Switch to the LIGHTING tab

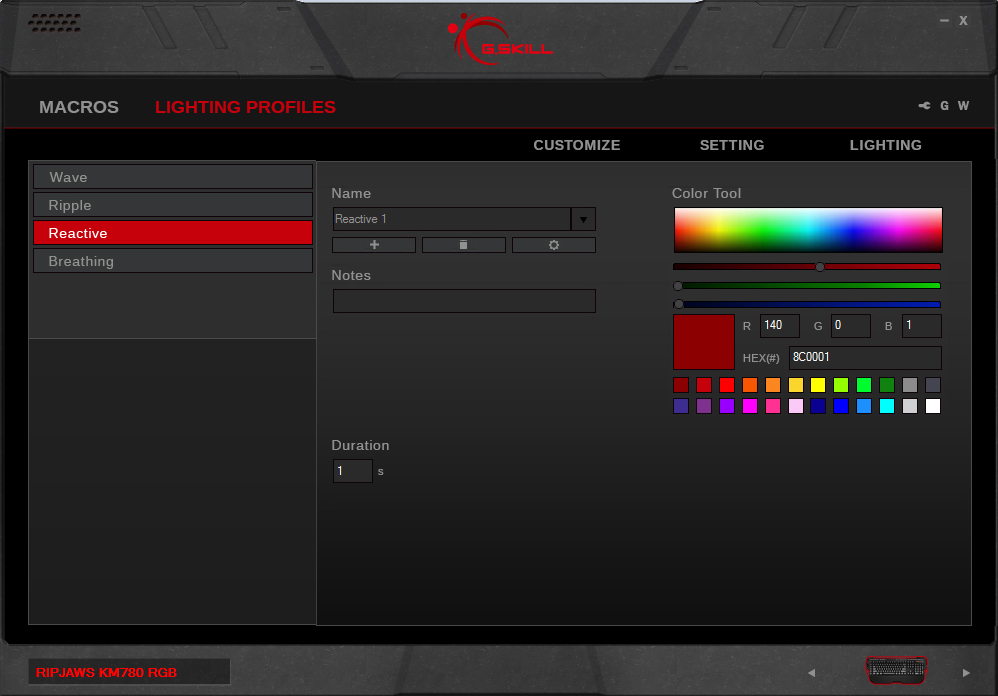coord(885,145)
